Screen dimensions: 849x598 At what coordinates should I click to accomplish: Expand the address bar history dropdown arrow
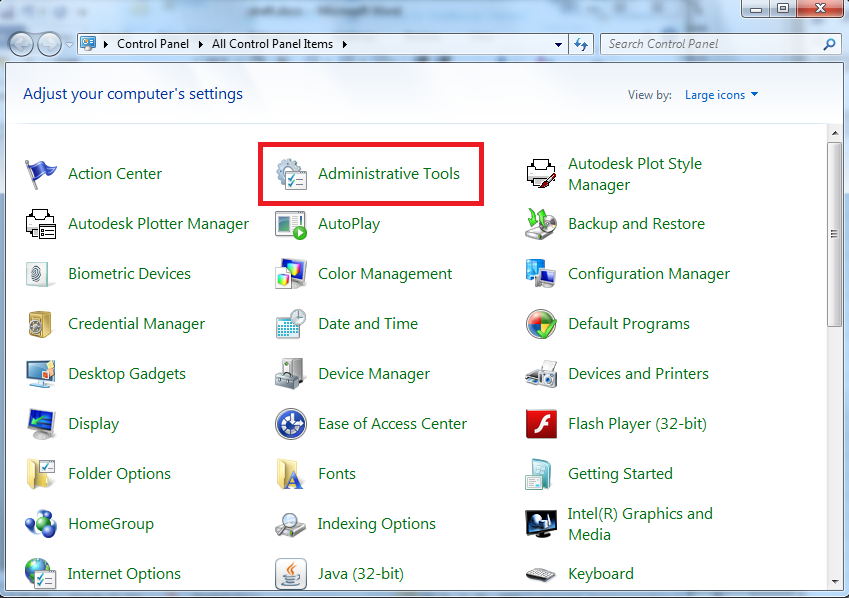coord(558,44)
